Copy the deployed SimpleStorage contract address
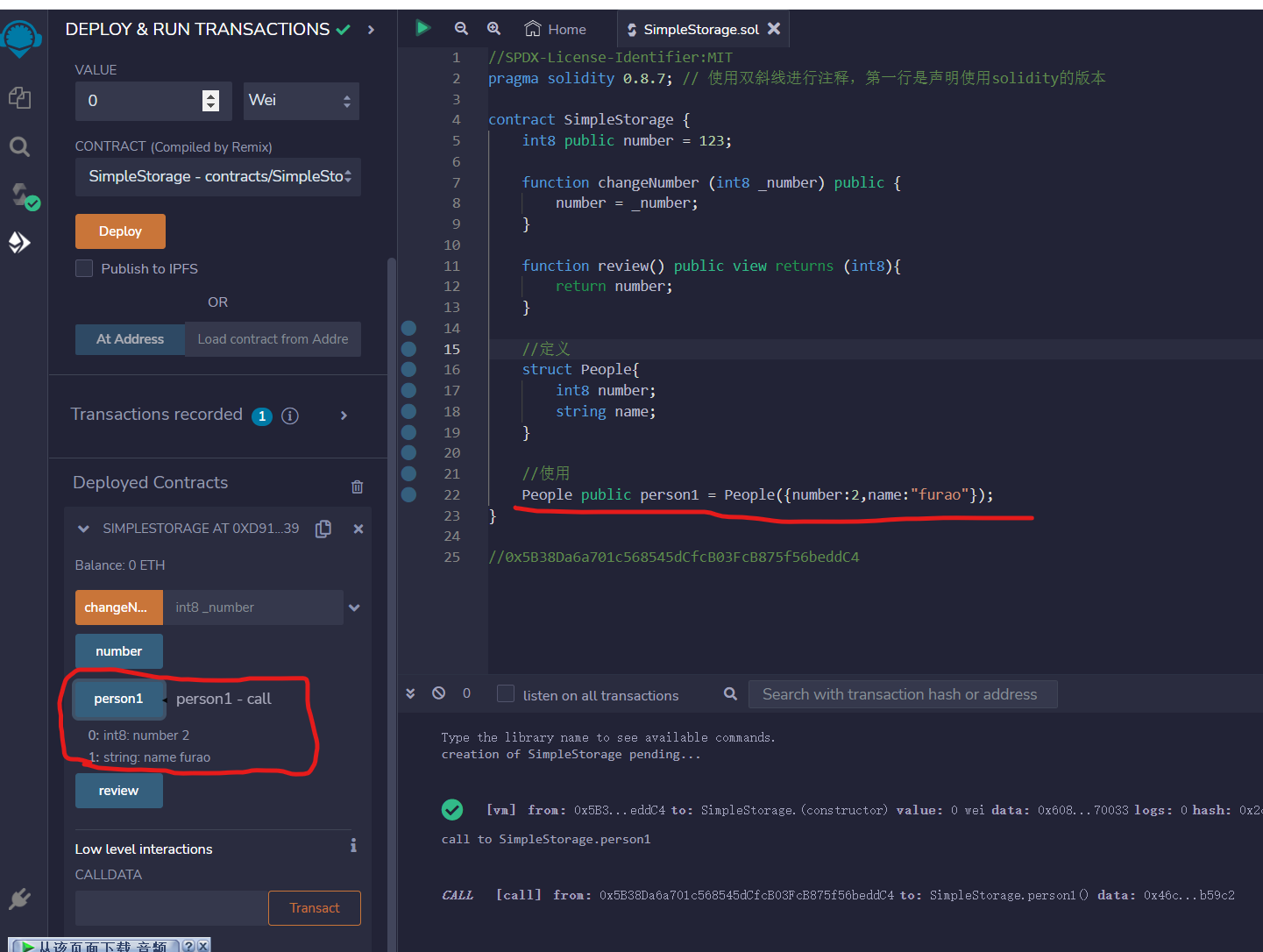 coord(323,529)
